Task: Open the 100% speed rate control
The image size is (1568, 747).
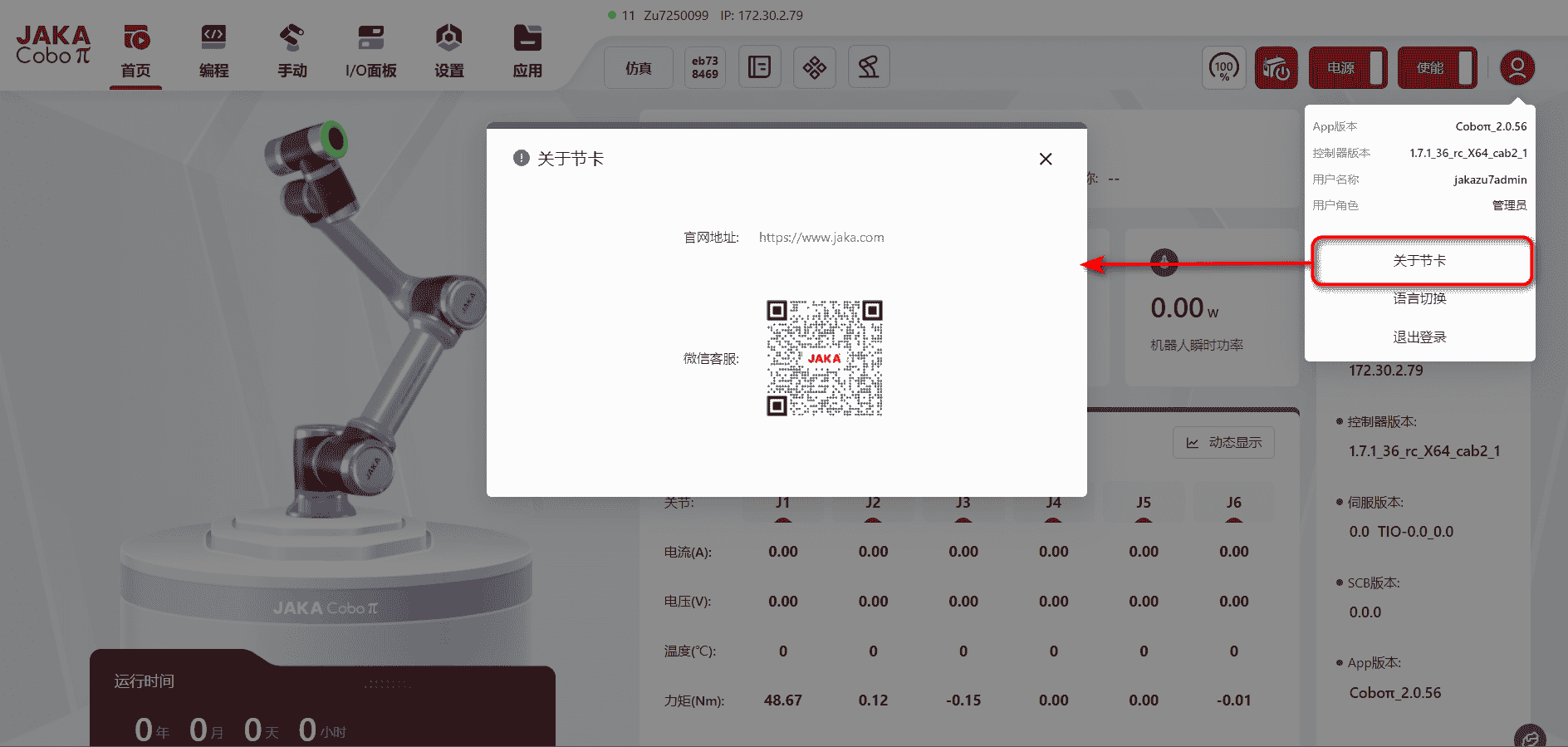Action: pyautogui.click(x=1223, y=68)
